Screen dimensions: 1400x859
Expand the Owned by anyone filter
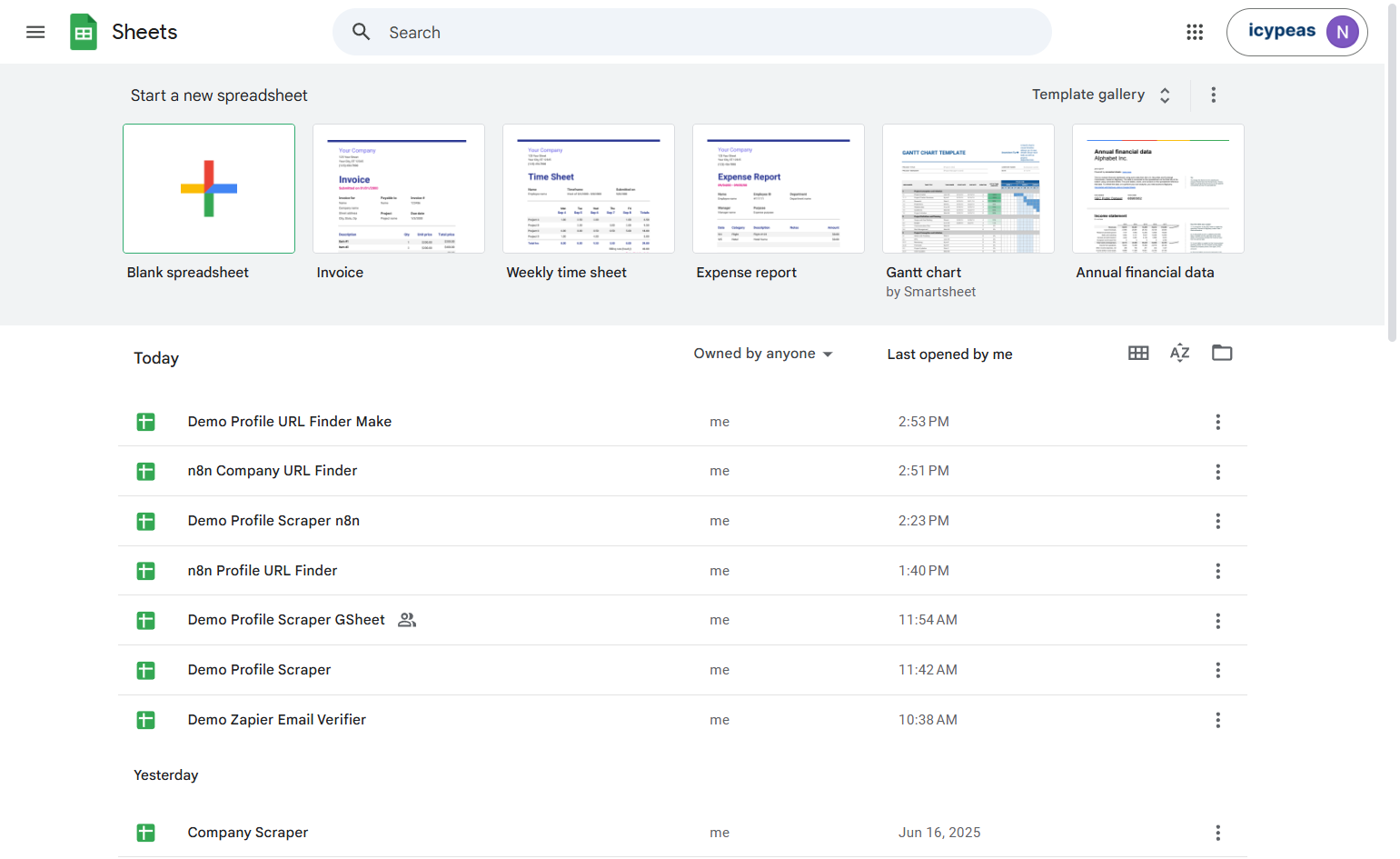763,354
